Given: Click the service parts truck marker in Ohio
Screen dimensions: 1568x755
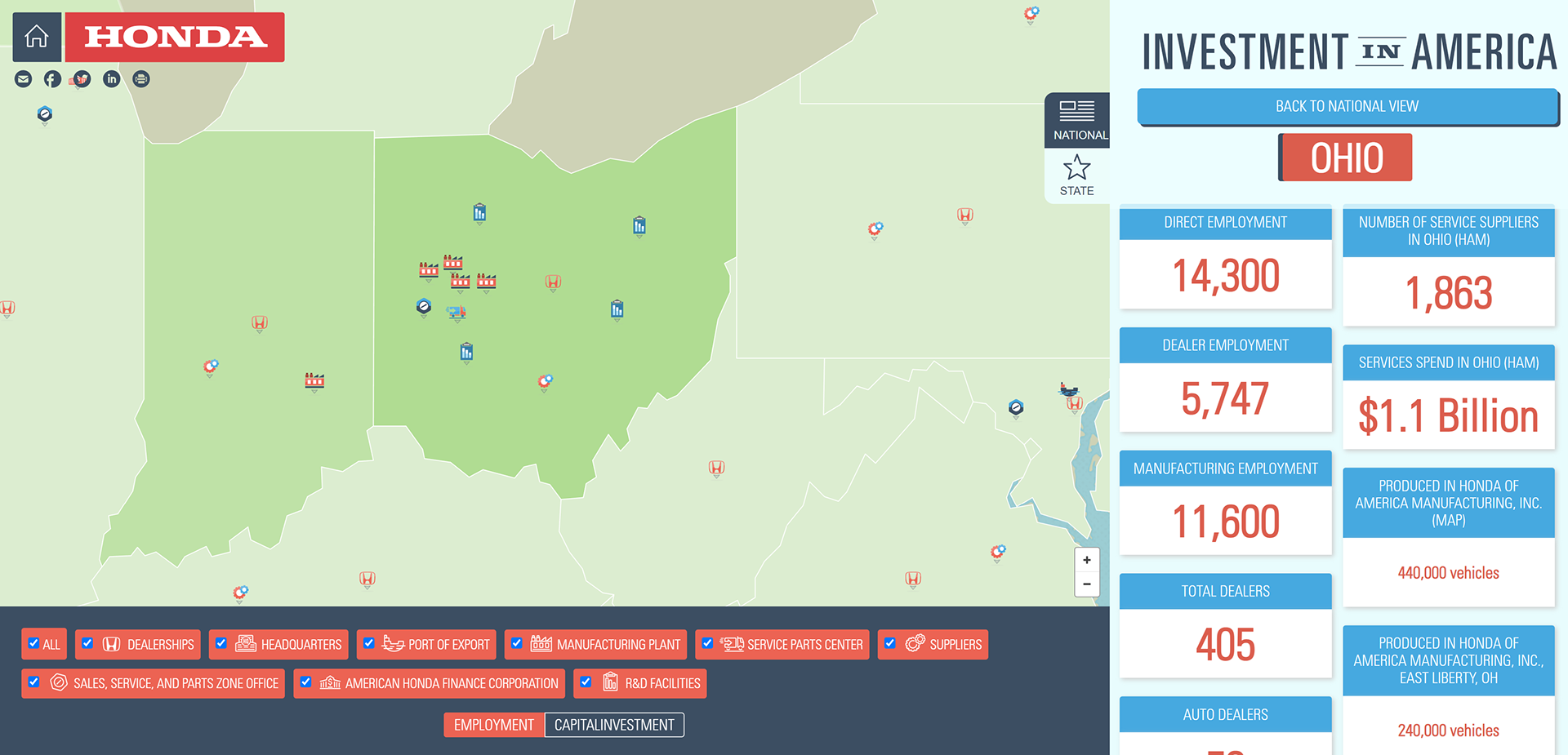Looking at the screenshot, I should tap(456, 312).
